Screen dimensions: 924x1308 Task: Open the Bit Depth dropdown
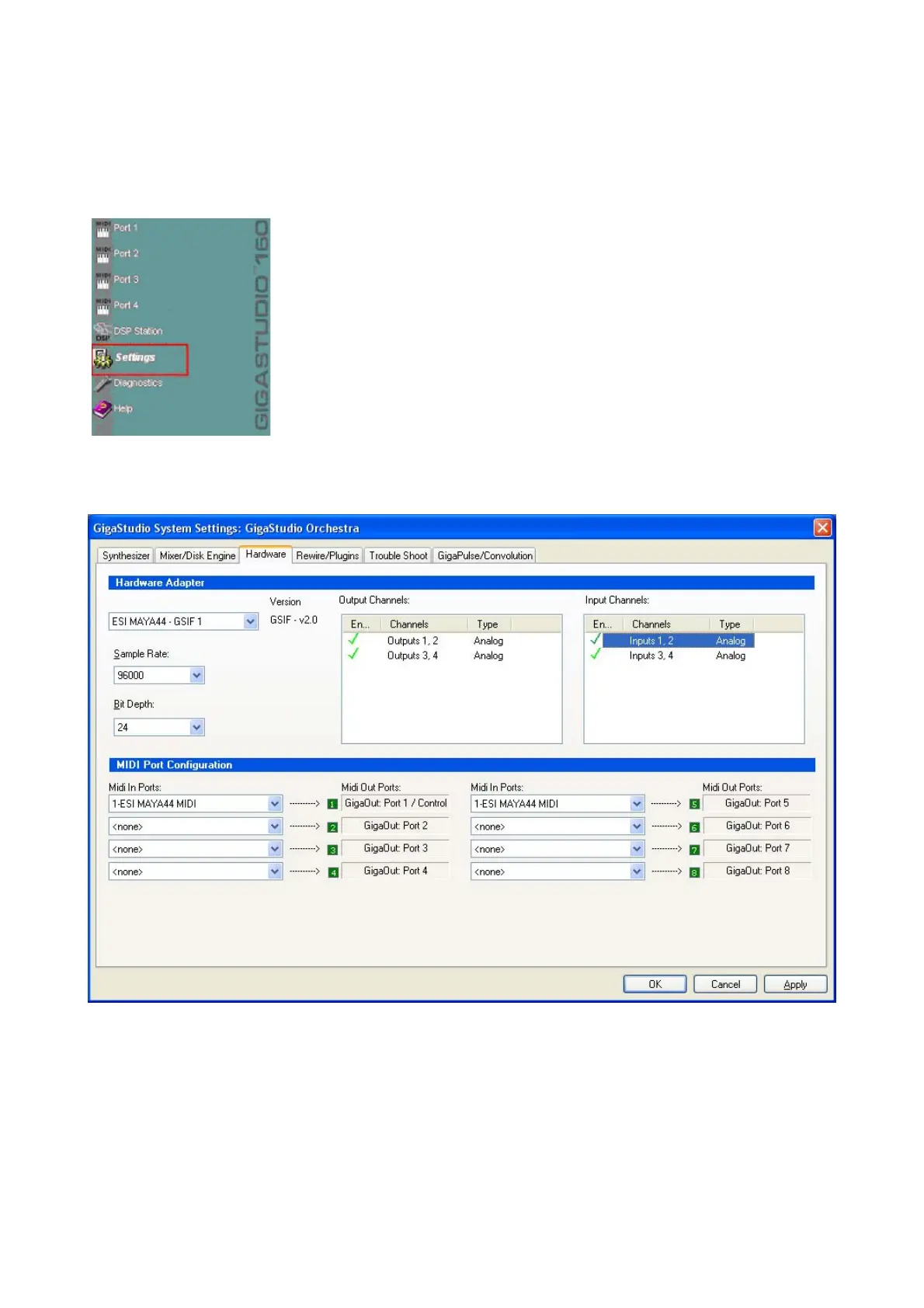click(x=196, y=728)
